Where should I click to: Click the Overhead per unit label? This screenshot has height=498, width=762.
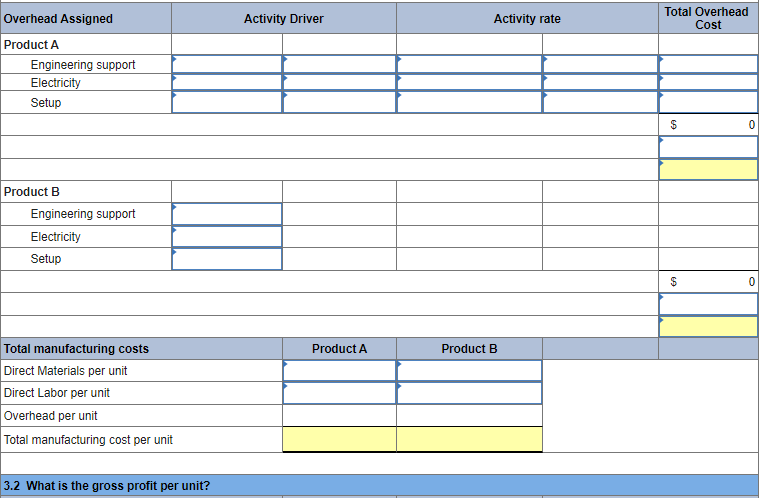(x=51, y=416)
